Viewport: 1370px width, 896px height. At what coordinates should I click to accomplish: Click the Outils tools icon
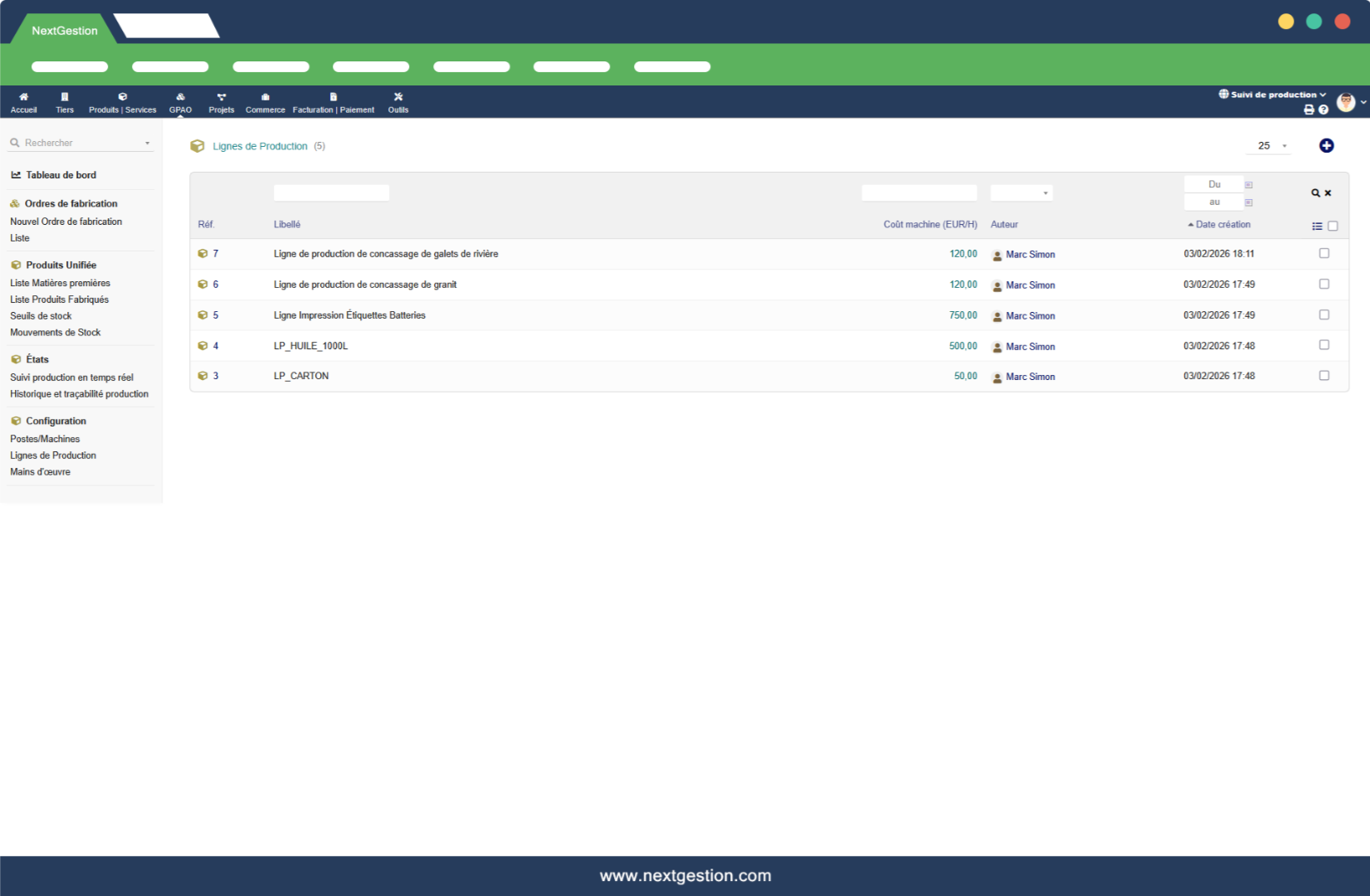pos(398,97)
